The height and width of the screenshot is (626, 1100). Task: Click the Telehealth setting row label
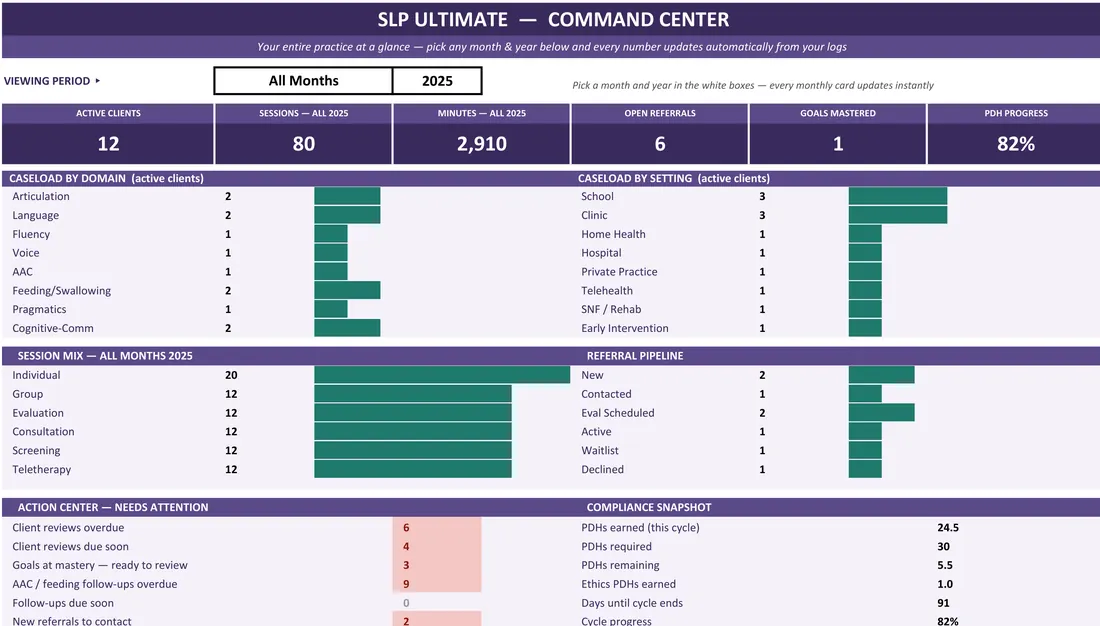(x=607, y=291)
